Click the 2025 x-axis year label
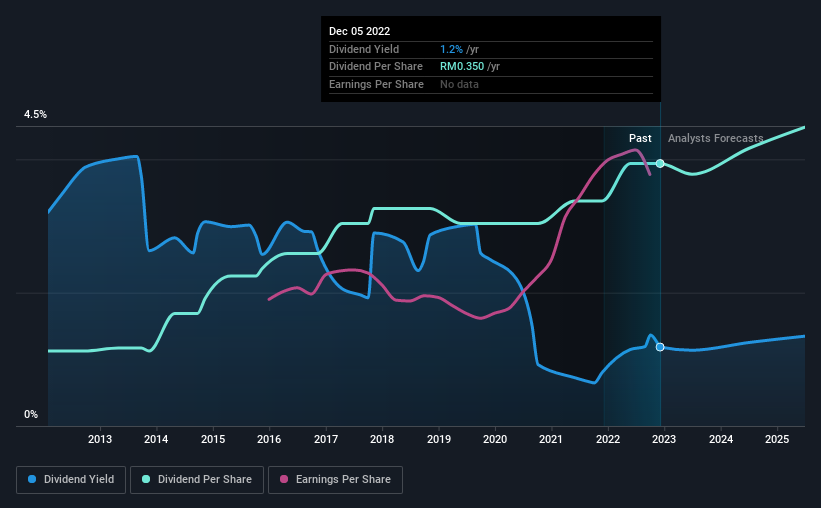The height and width of the screenshot is (508, 821). [777, 439]
